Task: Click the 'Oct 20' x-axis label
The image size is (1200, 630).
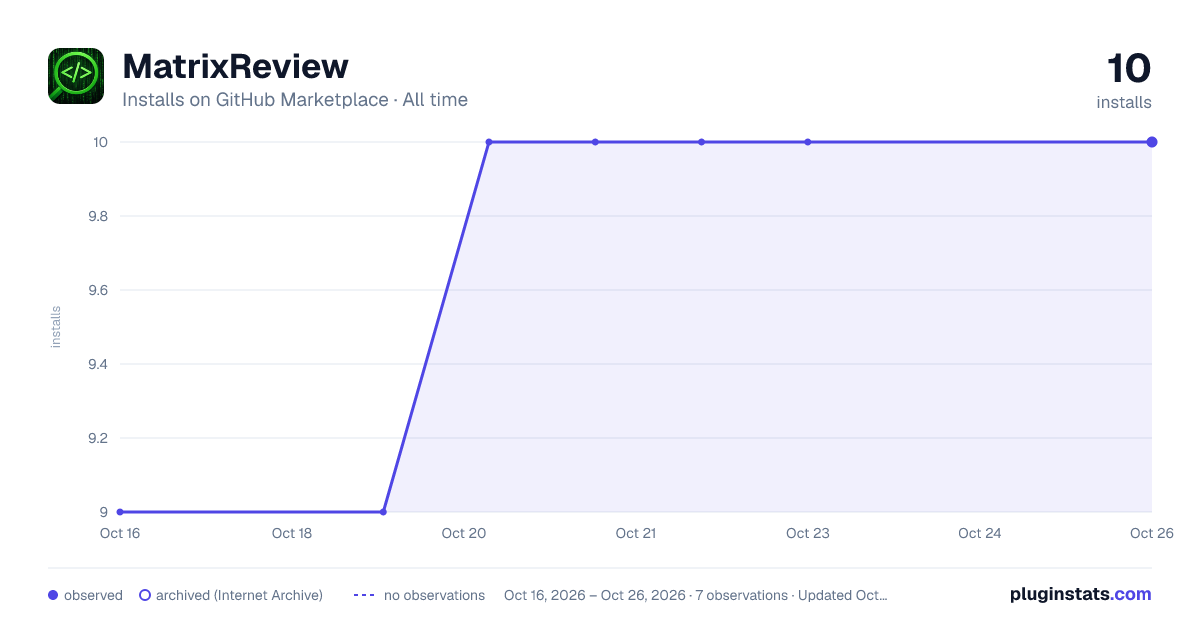Action: click(x=464, y=533)
